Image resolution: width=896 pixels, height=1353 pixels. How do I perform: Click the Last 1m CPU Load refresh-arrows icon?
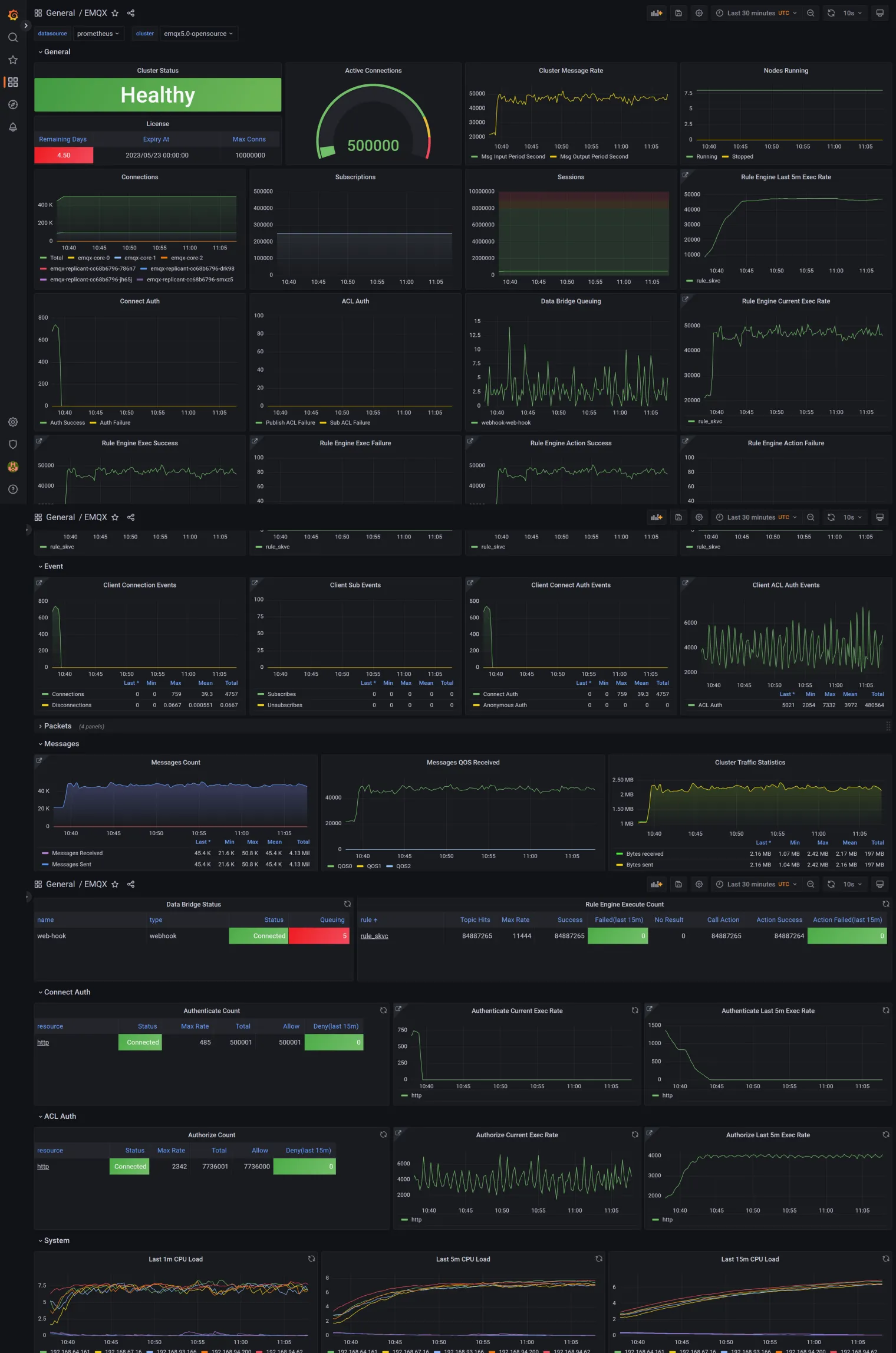311,1259
